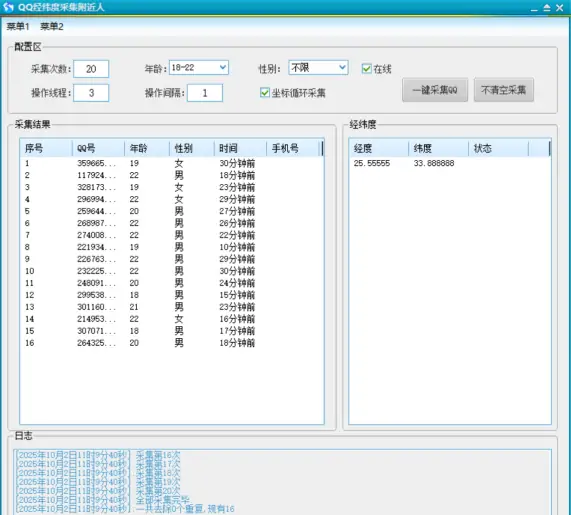Click the 手机号 column header
571x515 pixels.
(x=293, y=148)
